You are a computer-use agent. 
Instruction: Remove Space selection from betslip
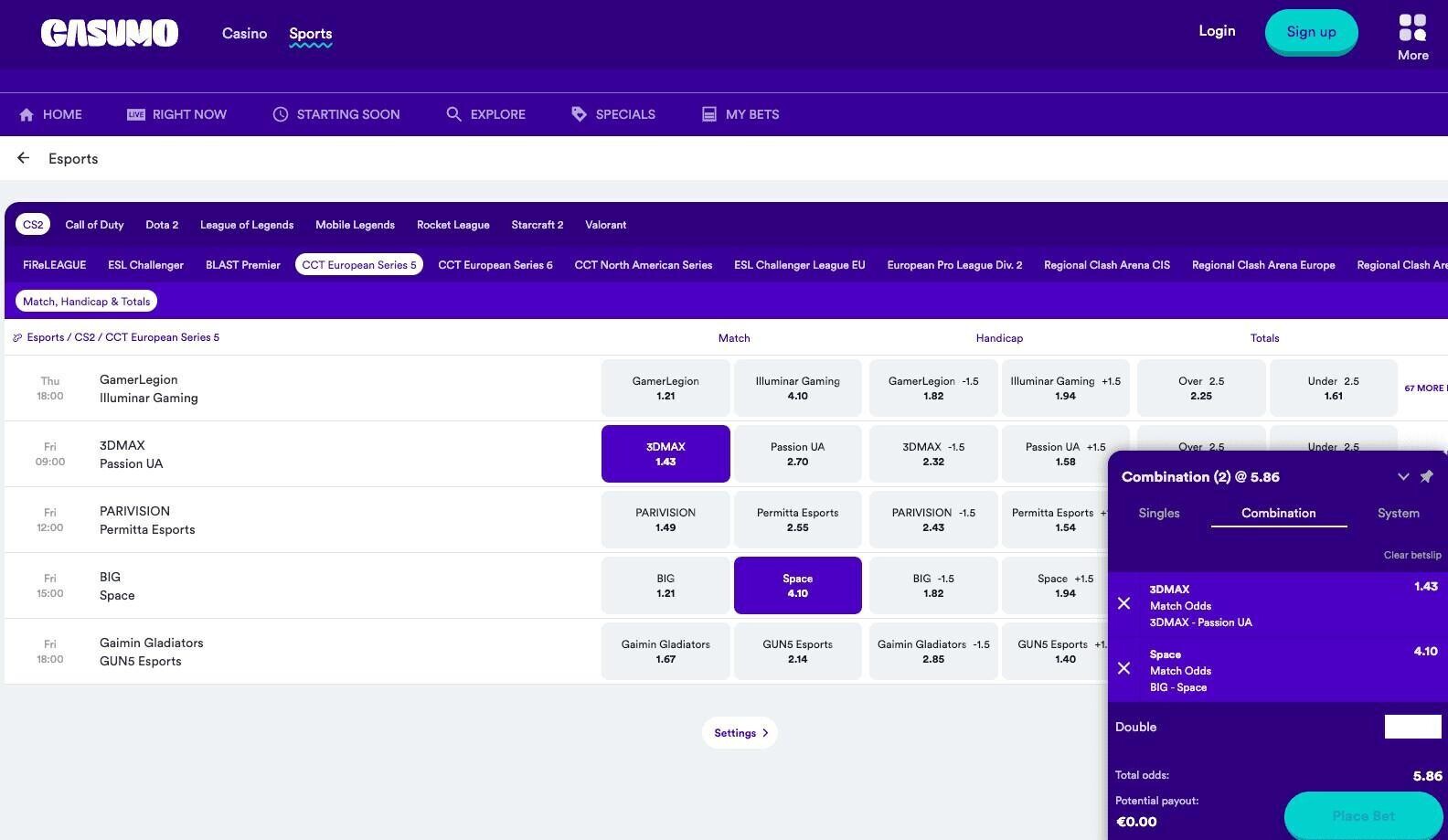click(1124, 668)
